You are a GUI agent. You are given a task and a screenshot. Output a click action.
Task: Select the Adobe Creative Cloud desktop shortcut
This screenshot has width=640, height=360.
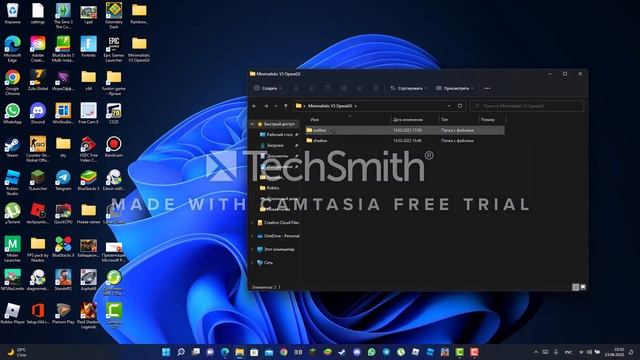[38, 49]
